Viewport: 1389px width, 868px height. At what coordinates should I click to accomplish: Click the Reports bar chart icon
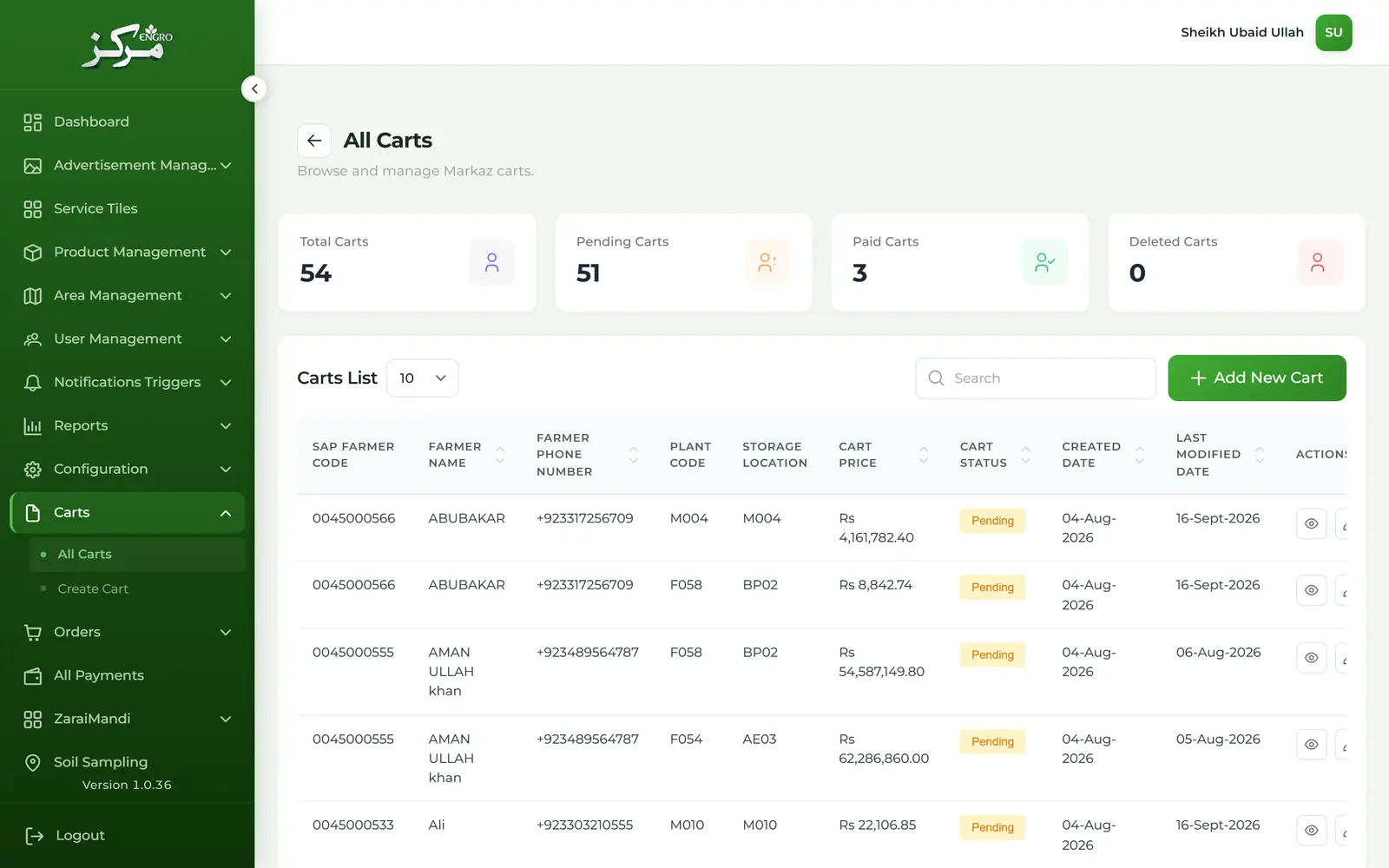pyautogui.click(x=32, y=426)
